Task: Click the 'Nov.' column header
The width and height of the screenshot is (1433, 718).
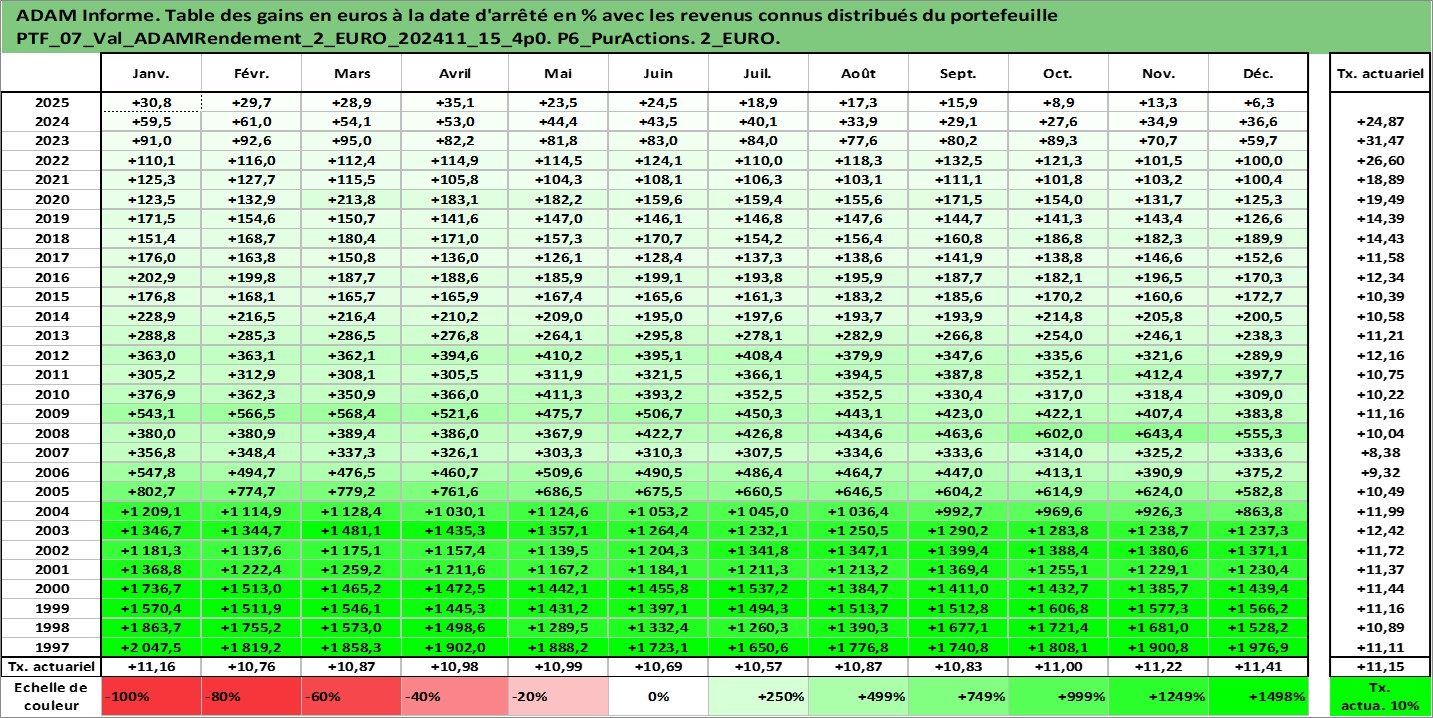Action: click(x=1158, y=74)
